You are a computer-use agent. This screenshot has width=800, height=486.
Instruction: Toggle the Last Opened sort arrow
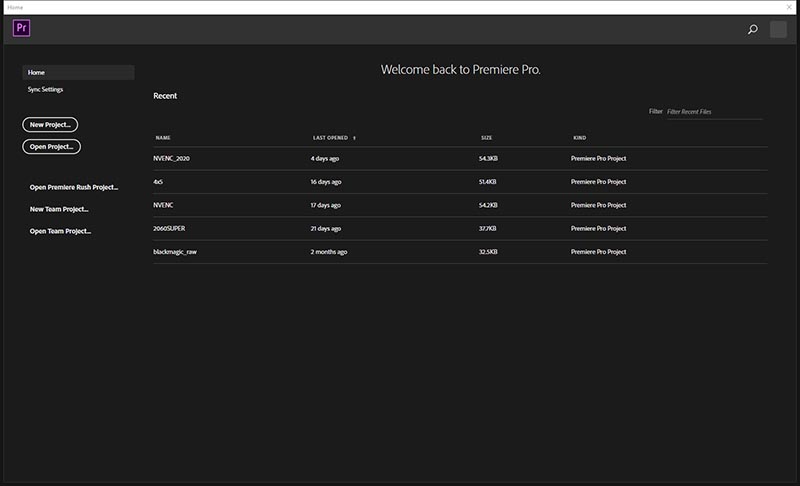coord(354,138)
